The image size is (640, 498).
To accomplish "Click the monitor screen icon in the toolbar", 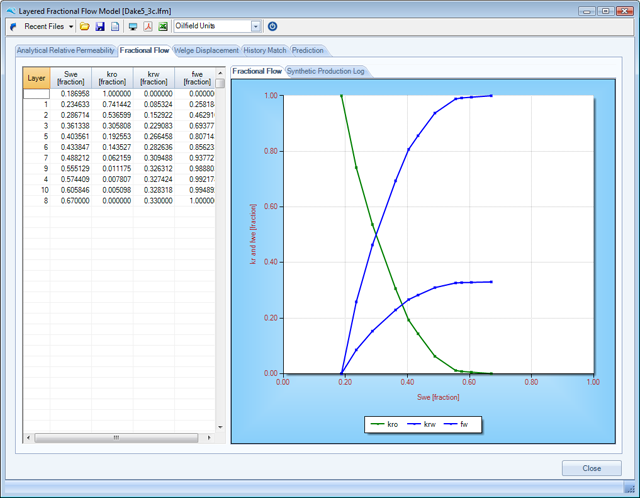I will tap(133, 27).
